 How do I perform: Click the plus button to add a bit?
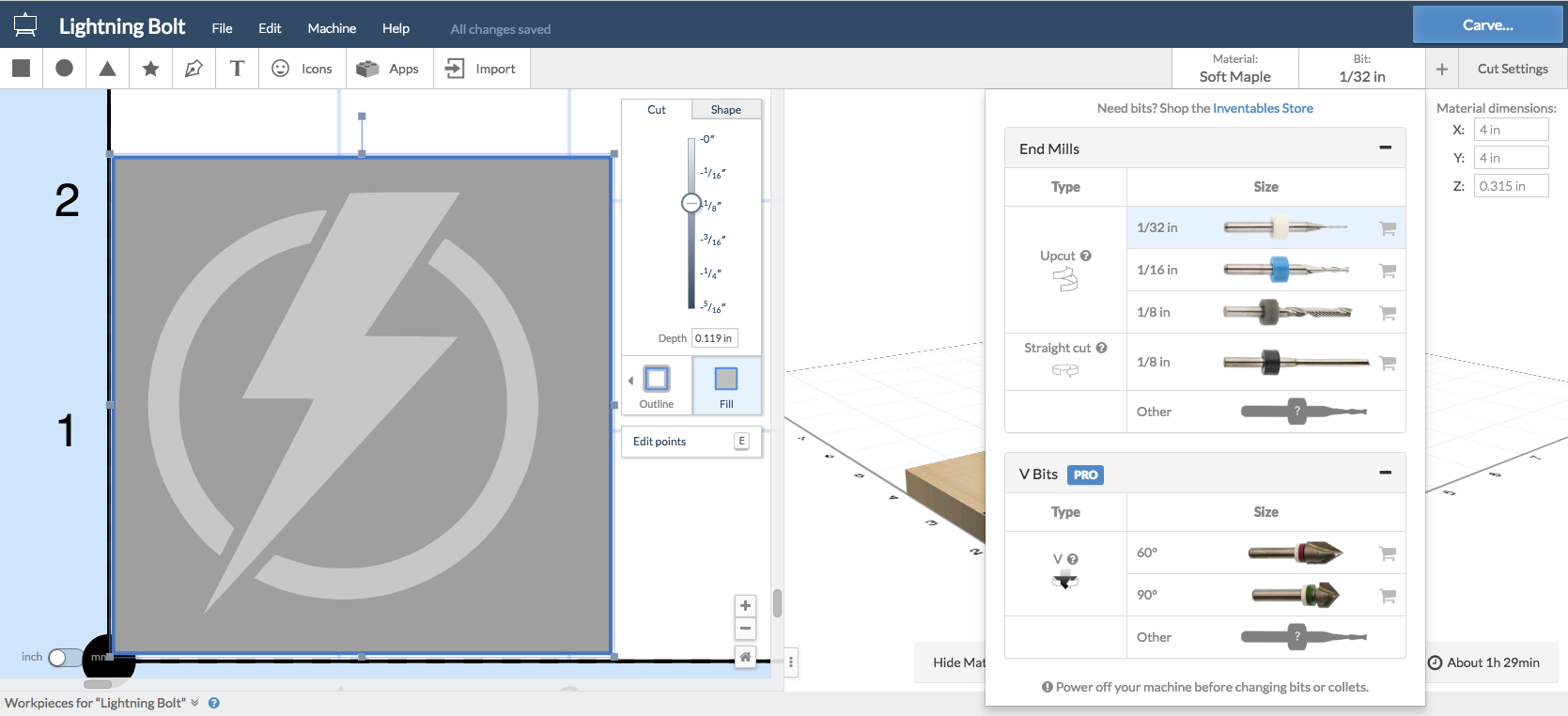point(1442,69)
